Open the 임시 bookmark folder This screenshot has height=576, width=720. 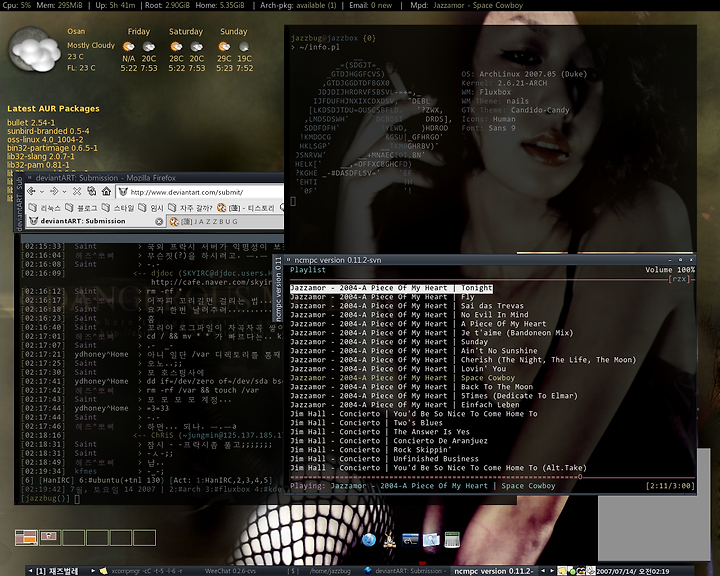coord(152,208)
